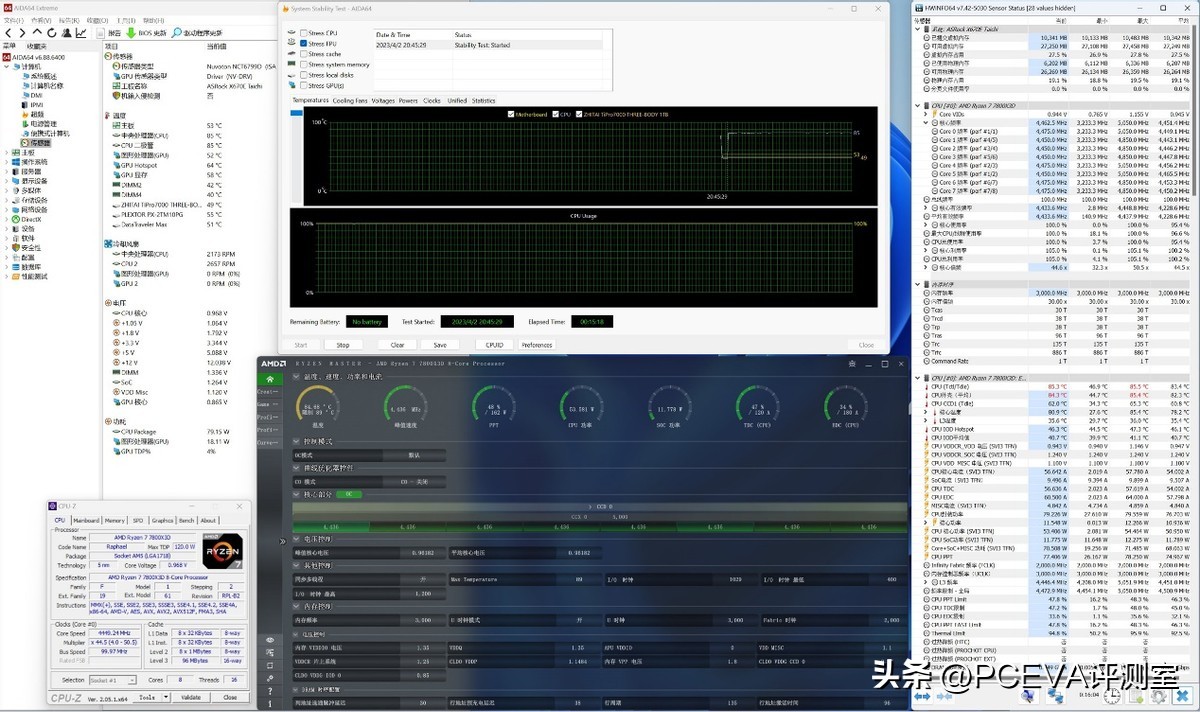Click CPUID button in stability test

tap(494, 345)
